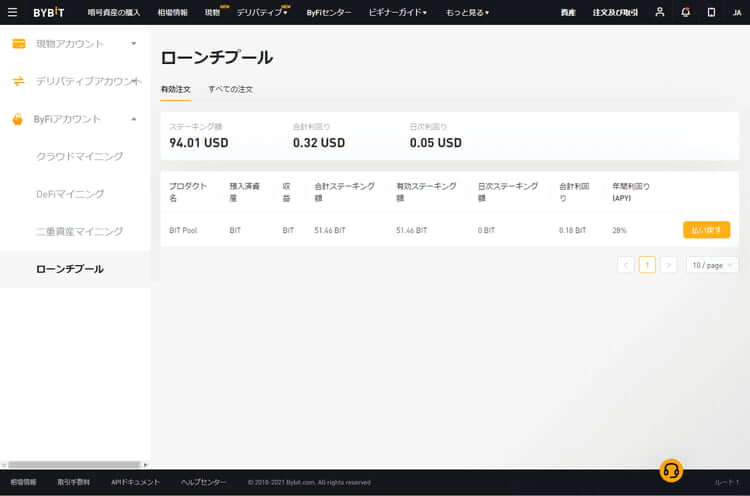Screen dimensions: 750x496
Task: Open the notifications bell icon
Action: (685, 12)
